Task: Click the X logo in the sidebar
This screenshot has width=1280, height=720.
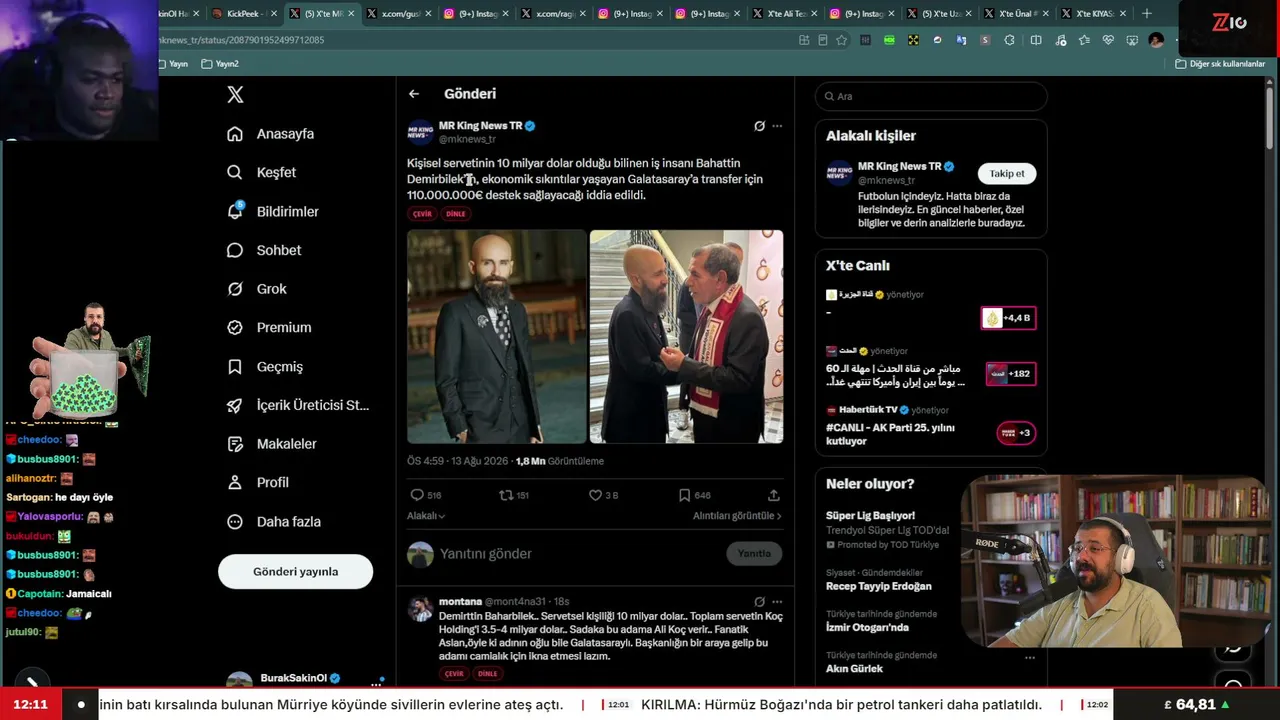Action: (x=235, y=95)
